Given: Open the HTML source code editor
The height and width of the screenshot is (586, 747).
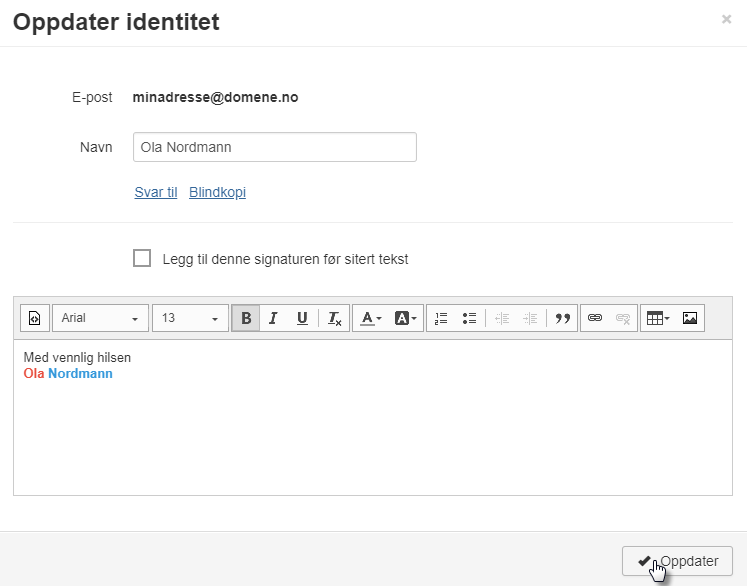Looking at the screenshot, I should [35, 318].
